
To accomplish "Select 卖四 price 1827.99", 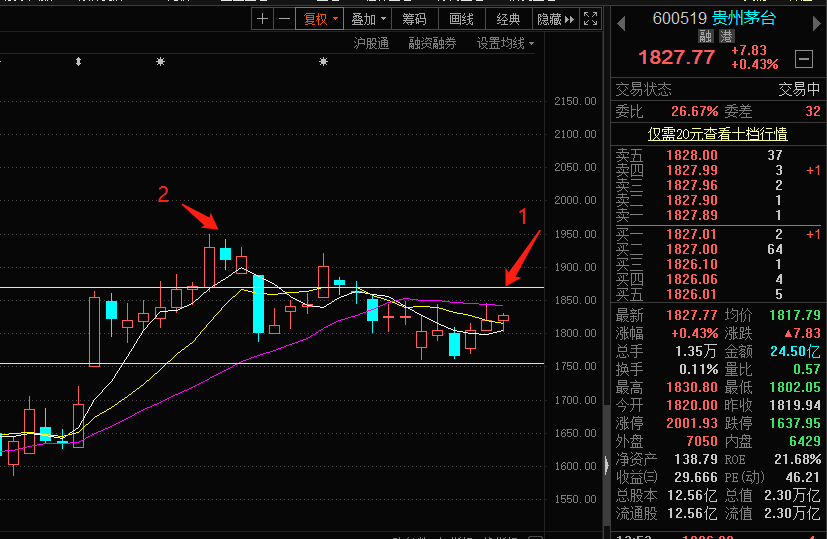I will 691,170.
